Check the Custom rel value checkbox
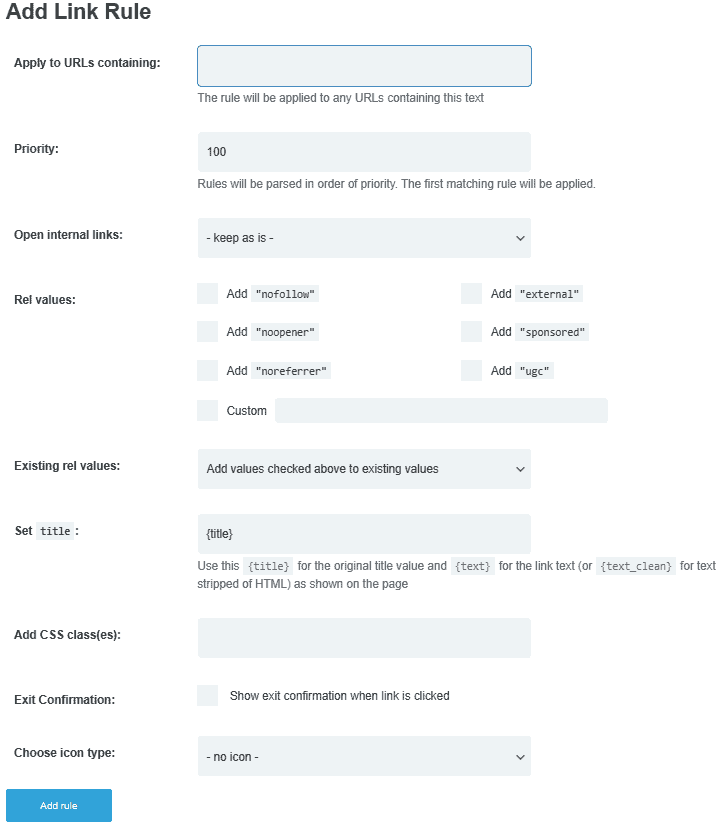Image resolution: width=728 pixels, height=827 pixels. click(207, 410)
